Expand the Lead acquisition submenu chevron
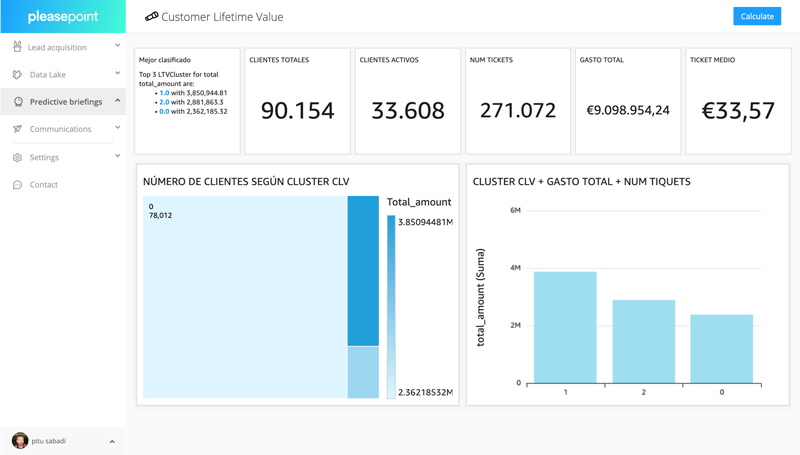800x455 pixels. (x=117, y=46)
